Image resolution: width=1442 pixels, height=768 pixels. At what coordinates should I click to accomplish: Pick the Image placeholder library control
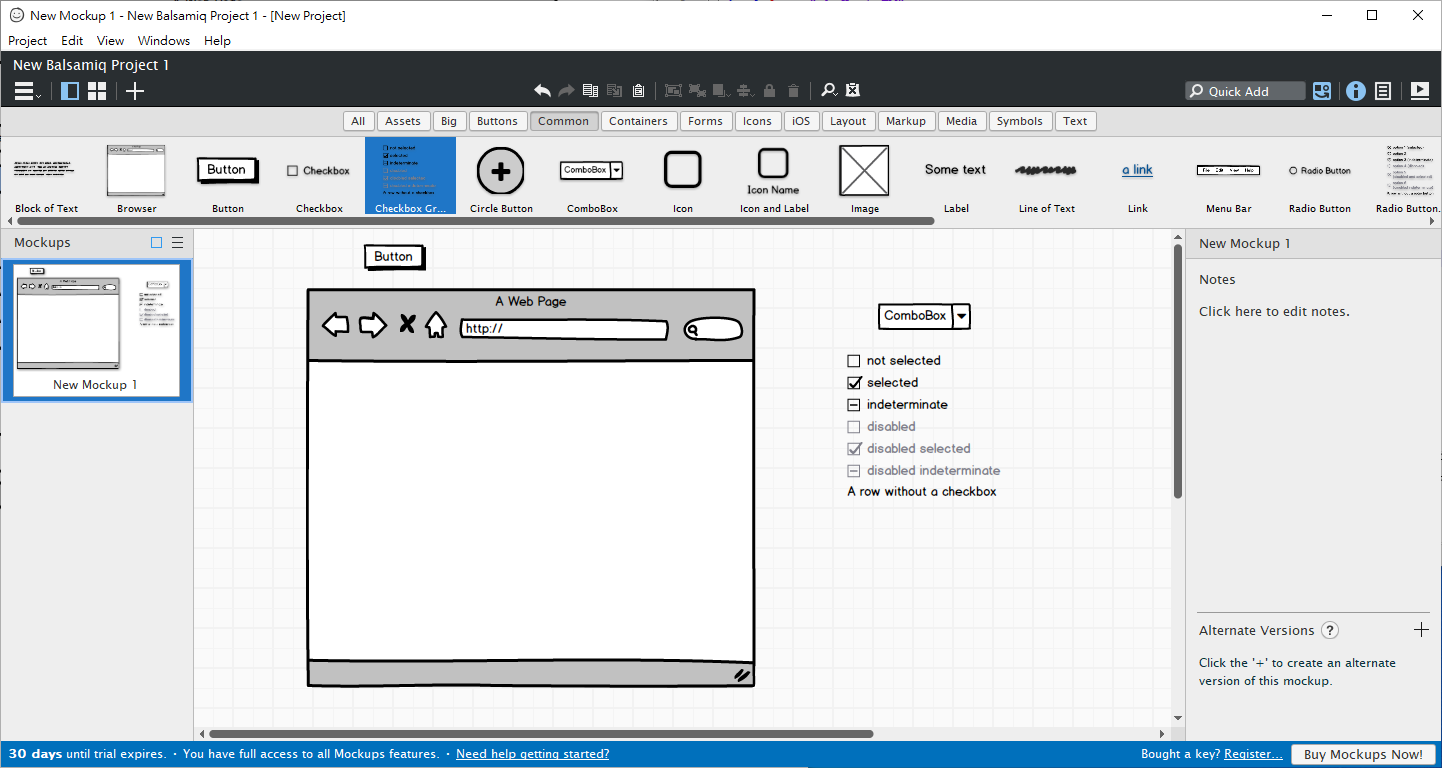point(864,176)
